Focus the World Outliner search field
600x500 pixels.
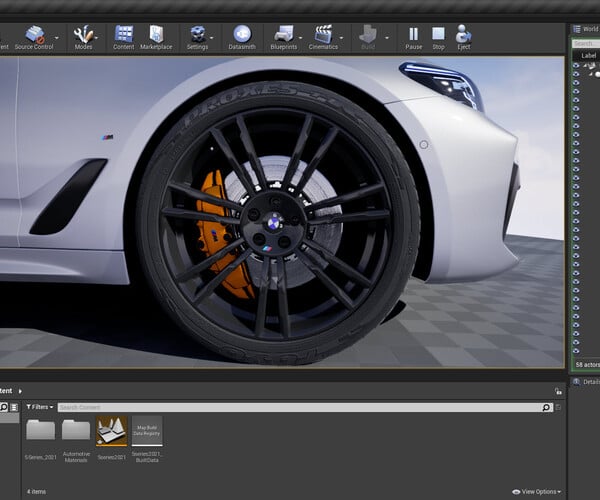pyautogui.click(x=586, y=44)
